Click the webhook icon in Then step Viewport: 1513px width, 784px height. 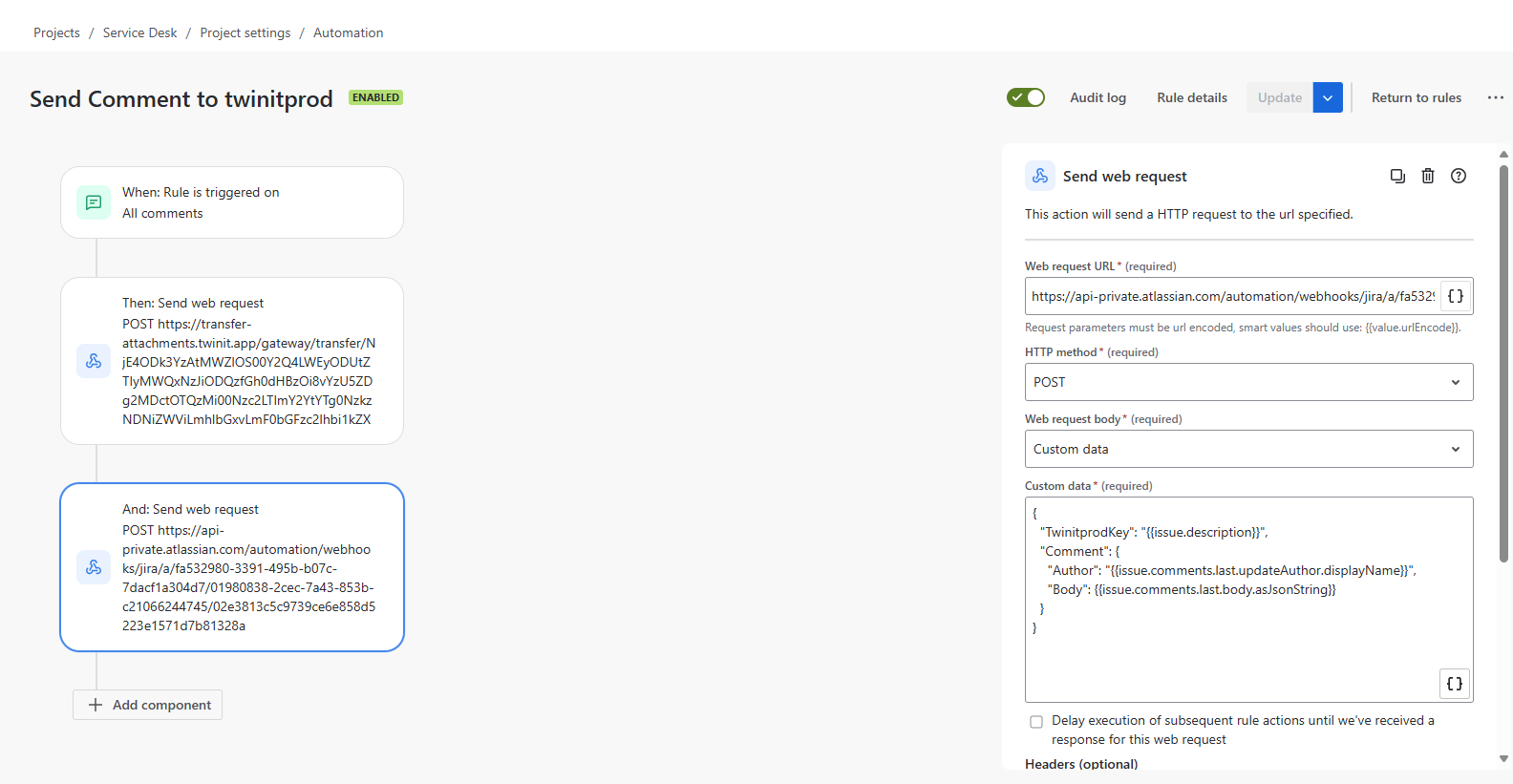pos(94,361)
